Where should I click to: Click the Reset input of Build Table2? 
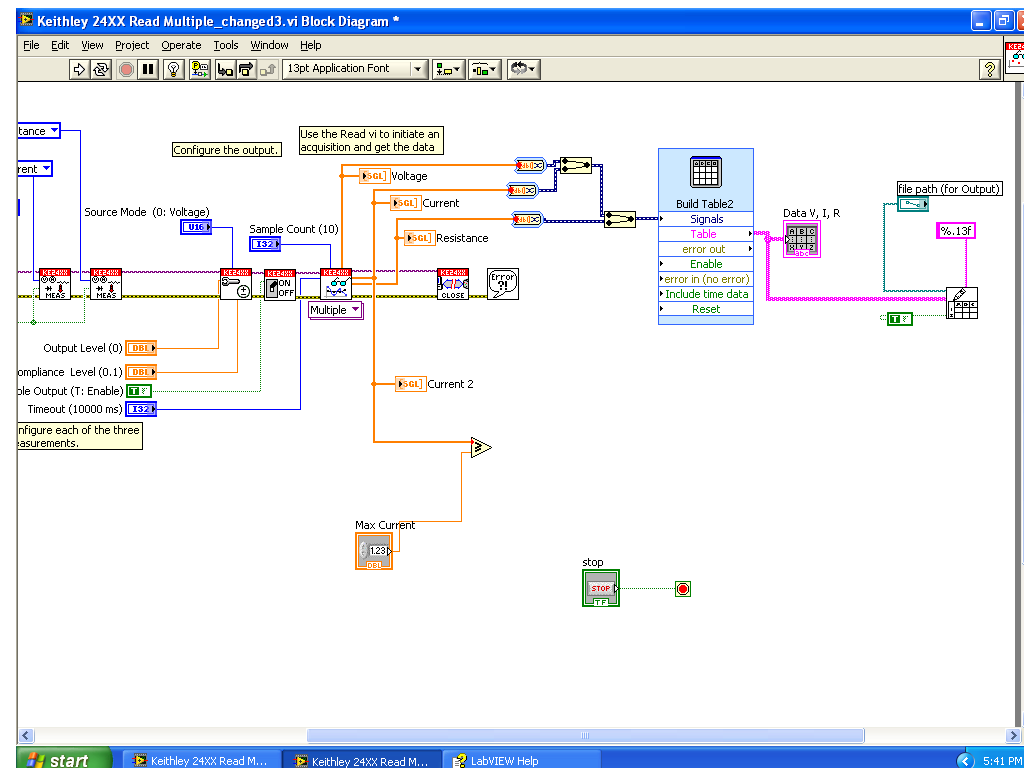tap(705, 309)
